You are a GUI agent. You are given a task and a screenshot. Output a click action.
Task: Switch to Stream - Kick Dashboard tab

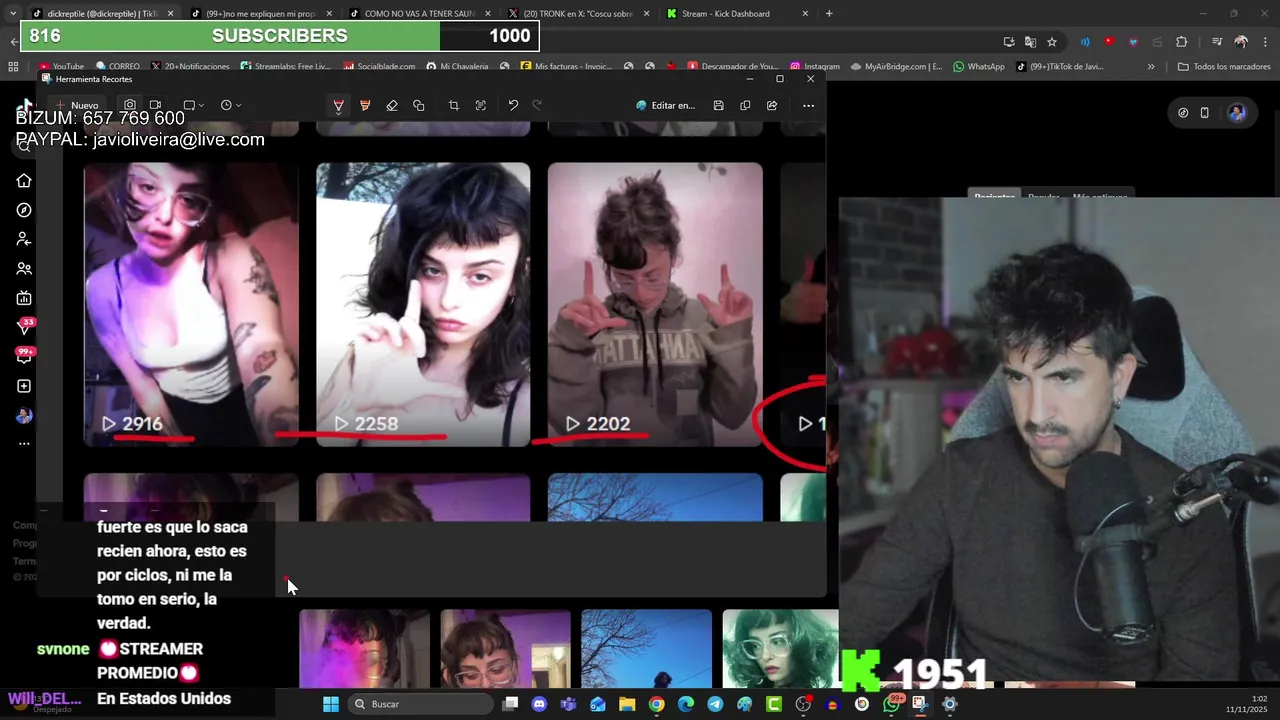pyautogui.click(x=736, y=14)
